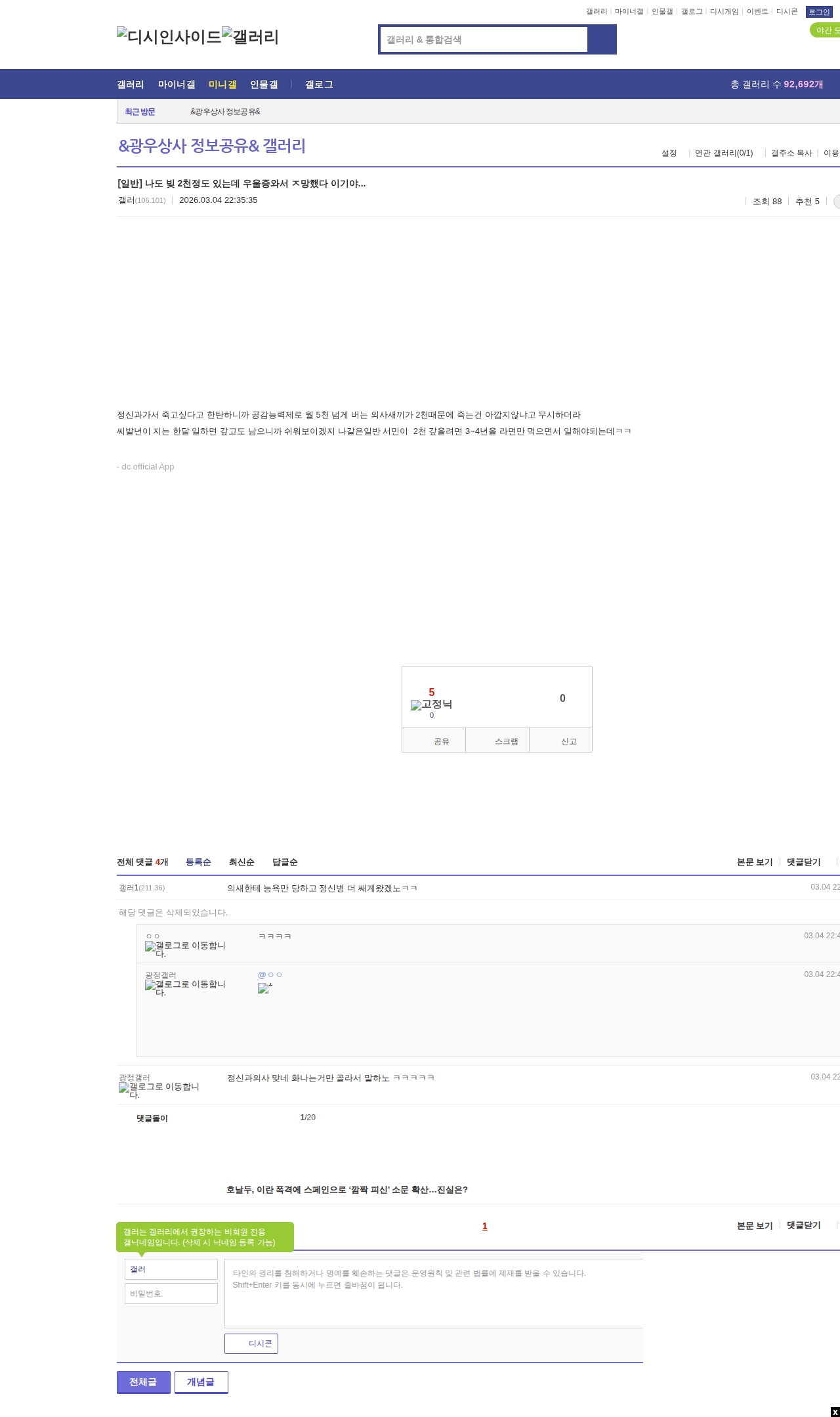The image size is (840, 1417).
Task: Open 마이너갤 in main navigation bar
Action: pyautogui.click(x=177, y=84)
